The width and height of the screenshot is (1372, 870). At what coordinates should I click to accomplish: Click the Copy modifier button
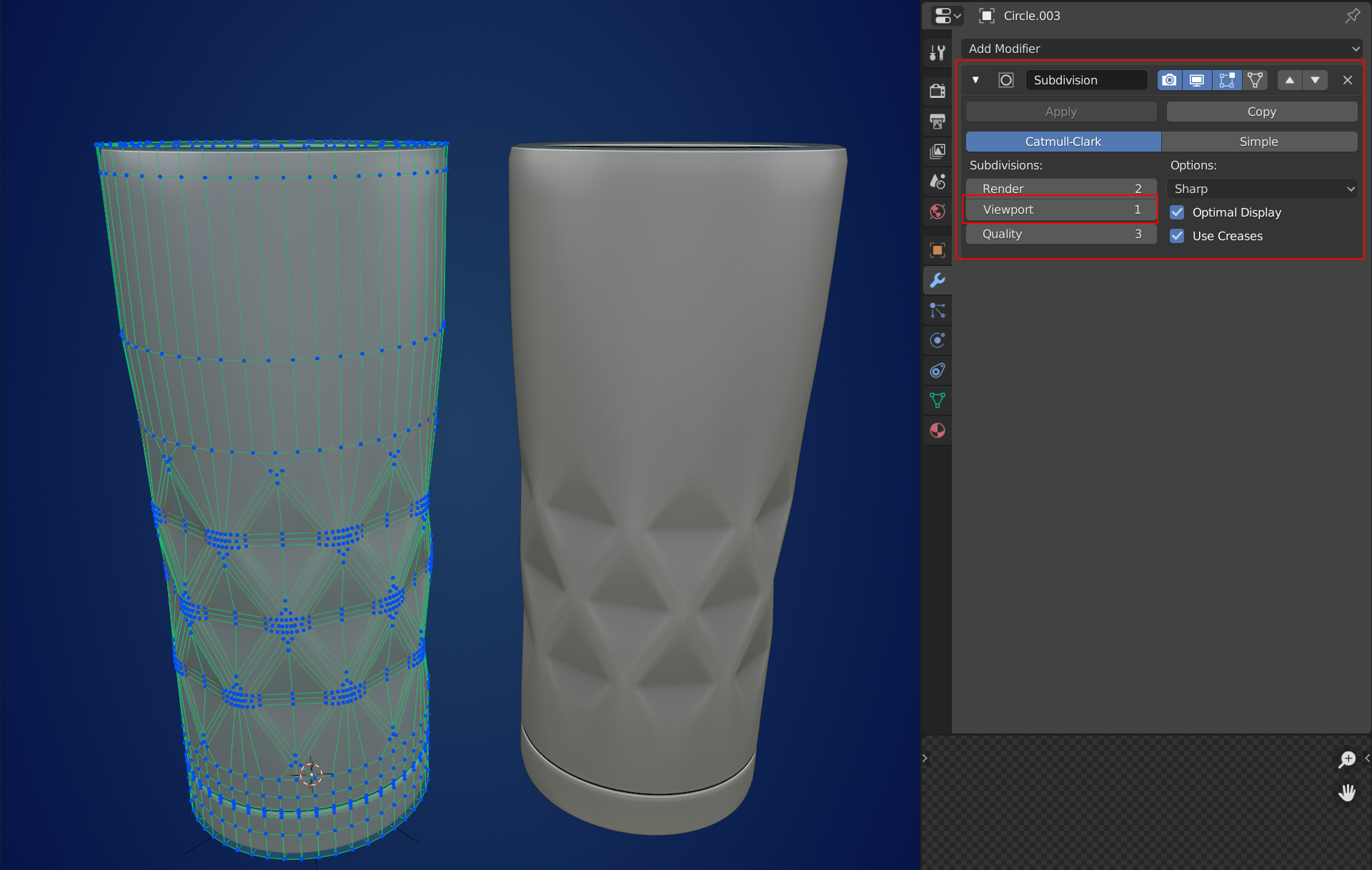point(1261,112)
